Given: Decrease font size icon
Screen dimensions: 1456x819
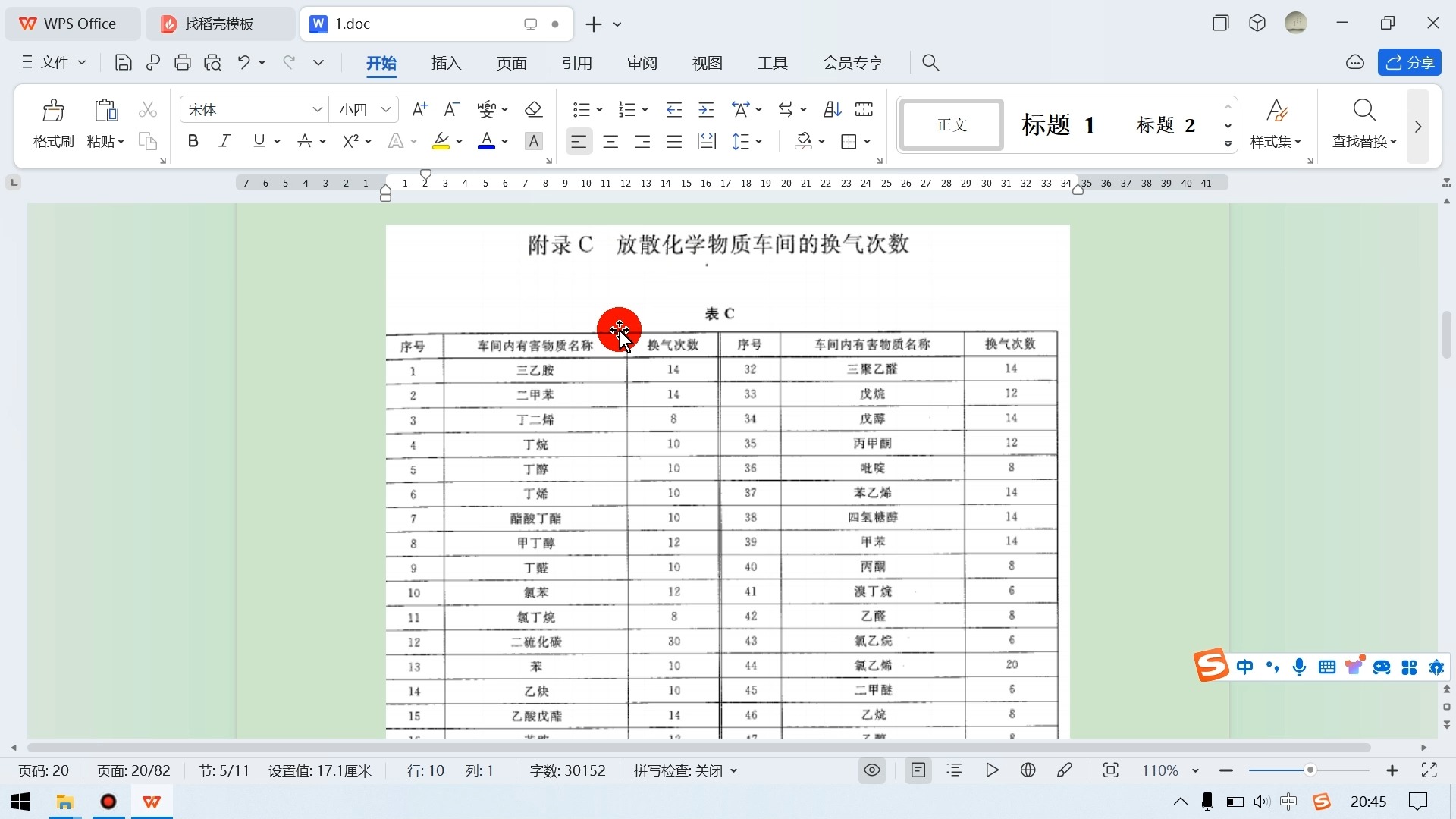Looking at the screenshot, I should click(x=452, y=110).
